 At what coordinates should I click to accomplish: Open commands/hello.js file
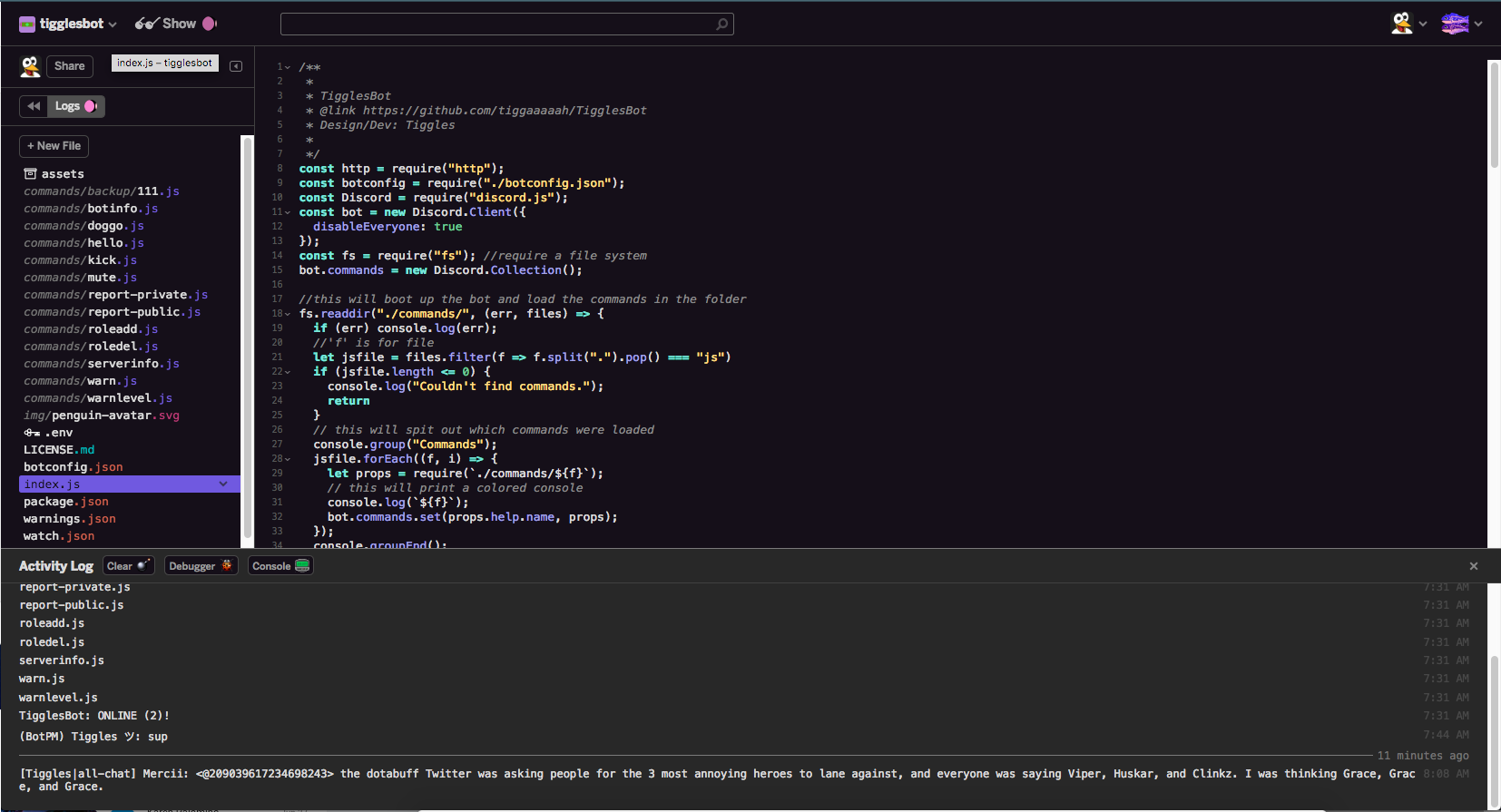point(83,243)
